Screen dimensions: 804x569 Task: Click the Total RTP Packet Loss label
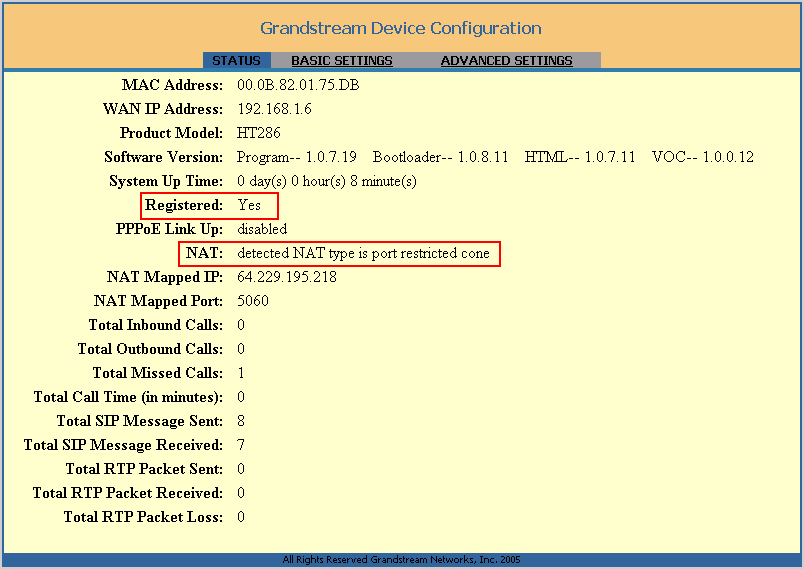click(x=143, y=517)
